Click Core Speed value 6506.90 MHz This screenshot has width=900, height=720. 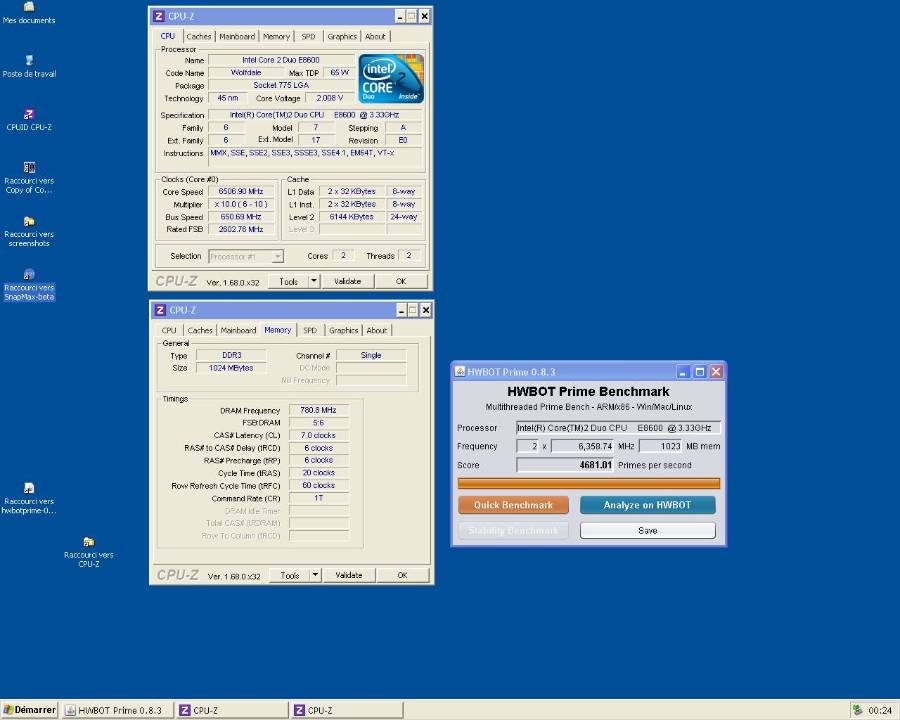click(x=241, y=191)
